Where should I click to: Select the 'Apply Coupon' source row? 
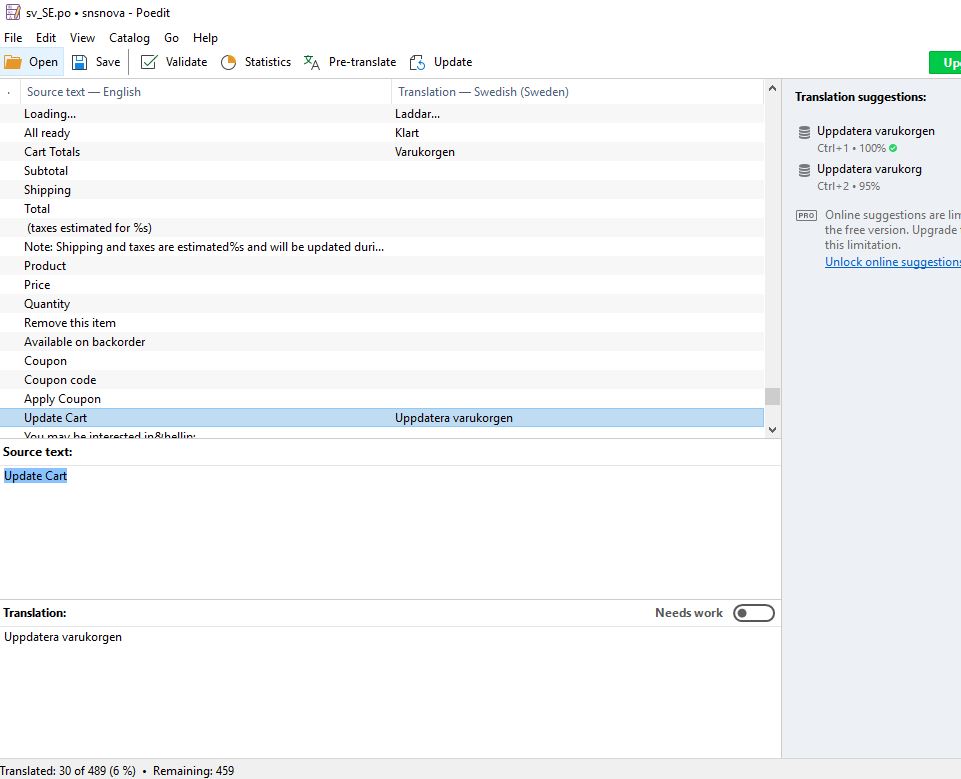[x=62, y=399]
